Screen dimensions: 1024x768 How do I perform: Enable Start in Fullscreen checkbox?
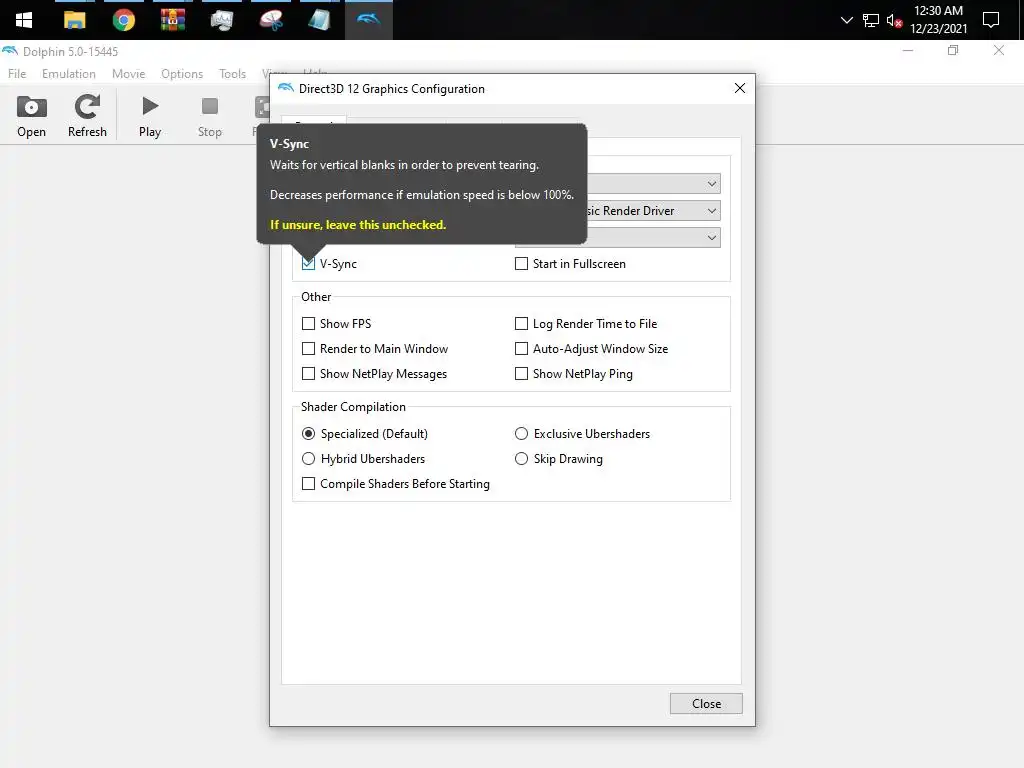521,264
